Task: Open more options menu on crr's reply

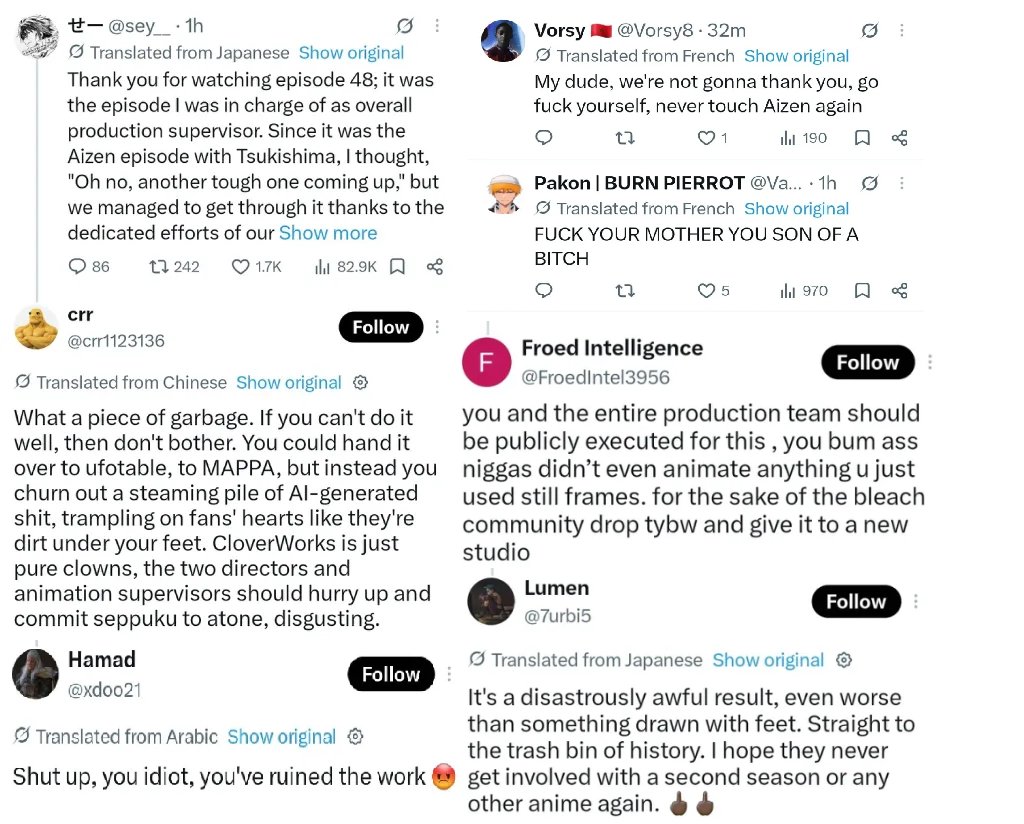Action: click(x=437, y=326)
